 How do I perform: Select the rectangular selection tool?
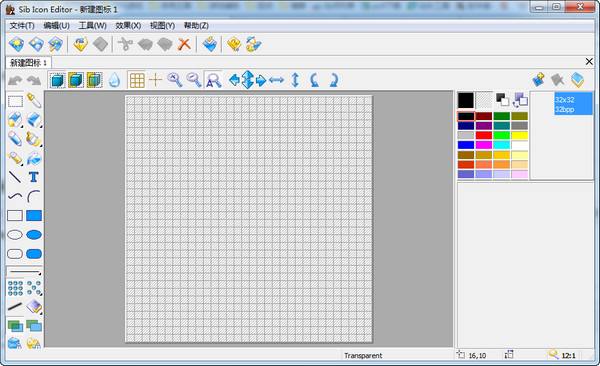click(x=15, y=101)
